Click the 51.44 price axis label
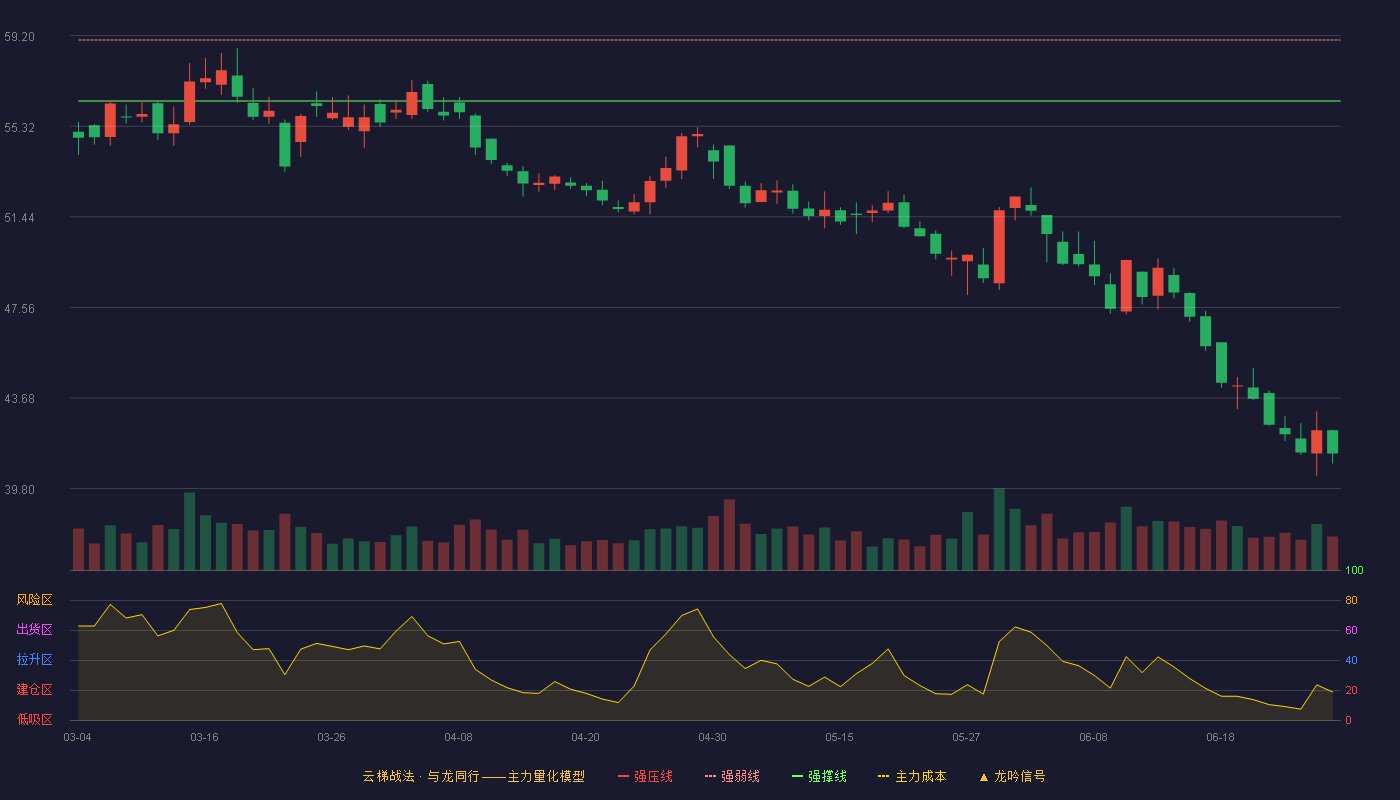The width and height of the screenshot is (1400, 800). [x=19, y=218]
